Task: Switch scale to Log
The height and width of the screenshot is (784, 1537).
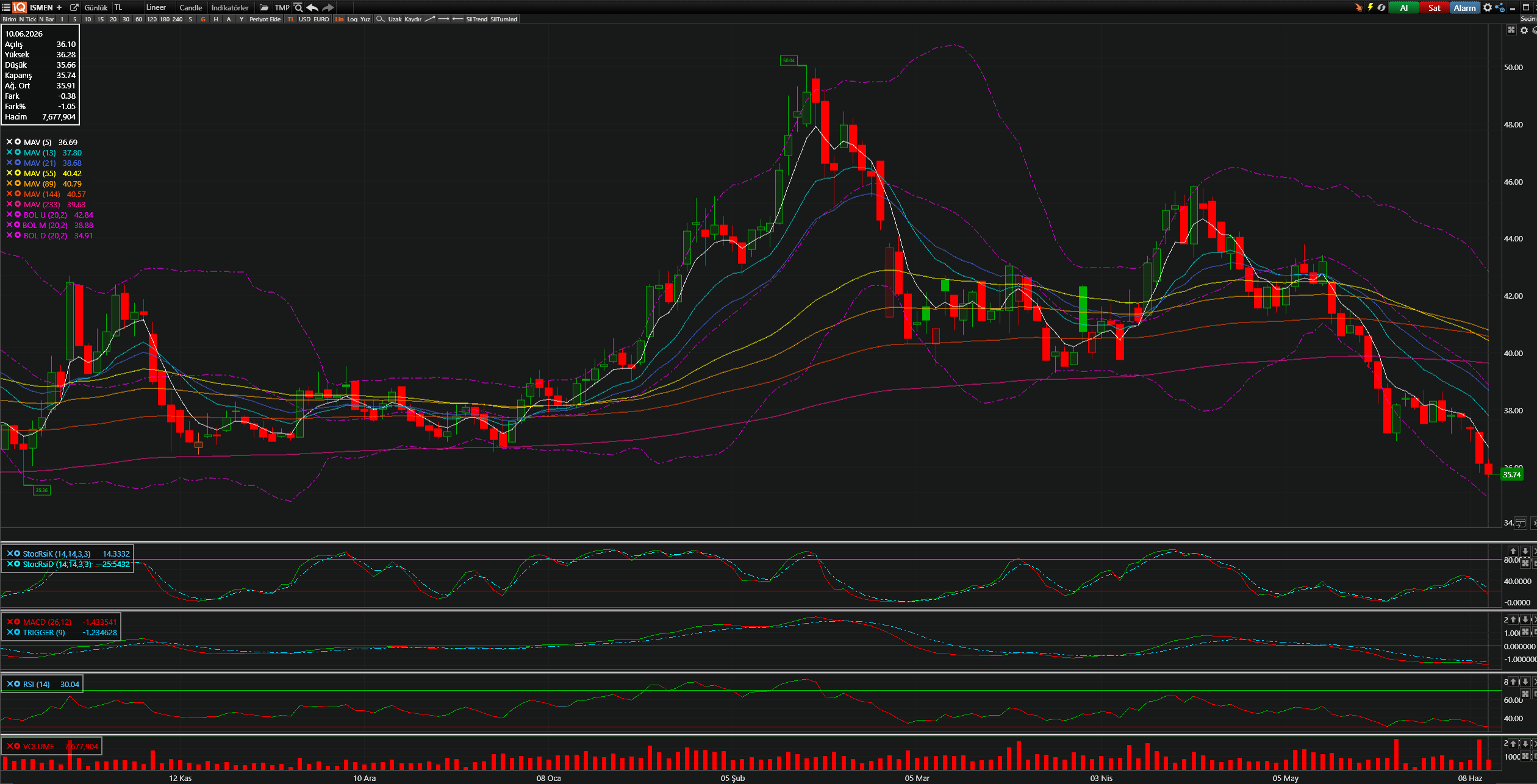Action: coord(353,19)
